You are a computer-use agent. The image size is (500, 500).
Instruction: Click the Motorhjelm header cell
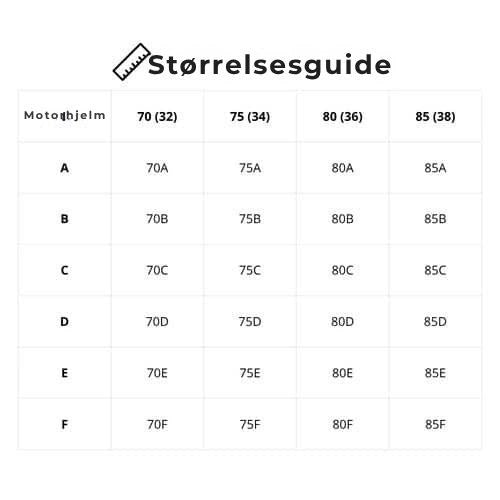65,116
